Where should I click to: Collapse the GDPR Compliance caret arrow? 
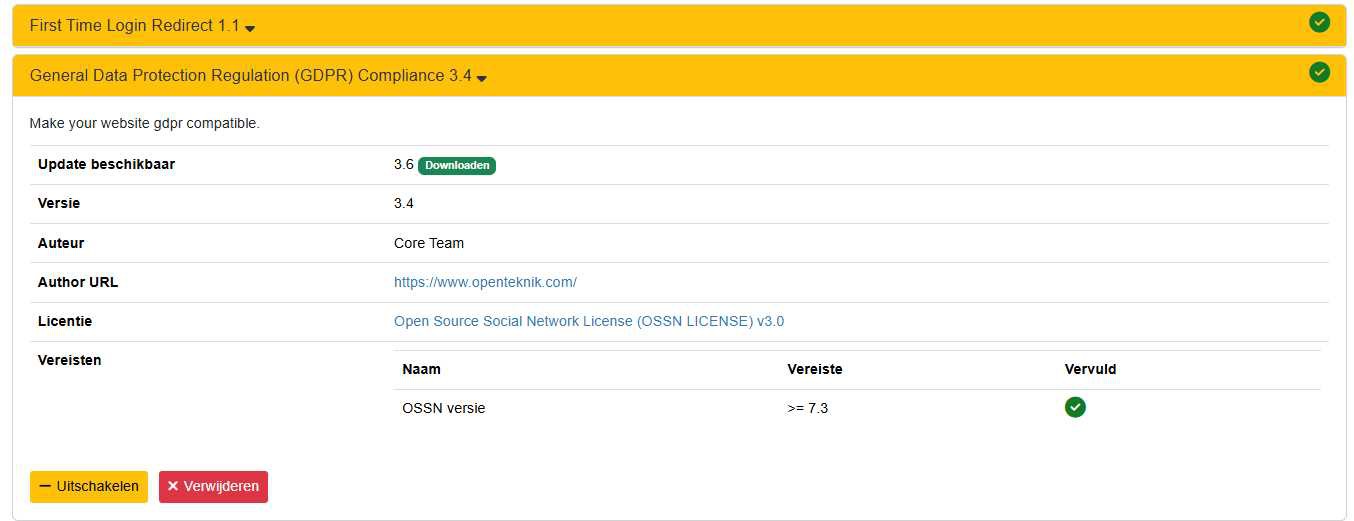[x=481, y=79]
